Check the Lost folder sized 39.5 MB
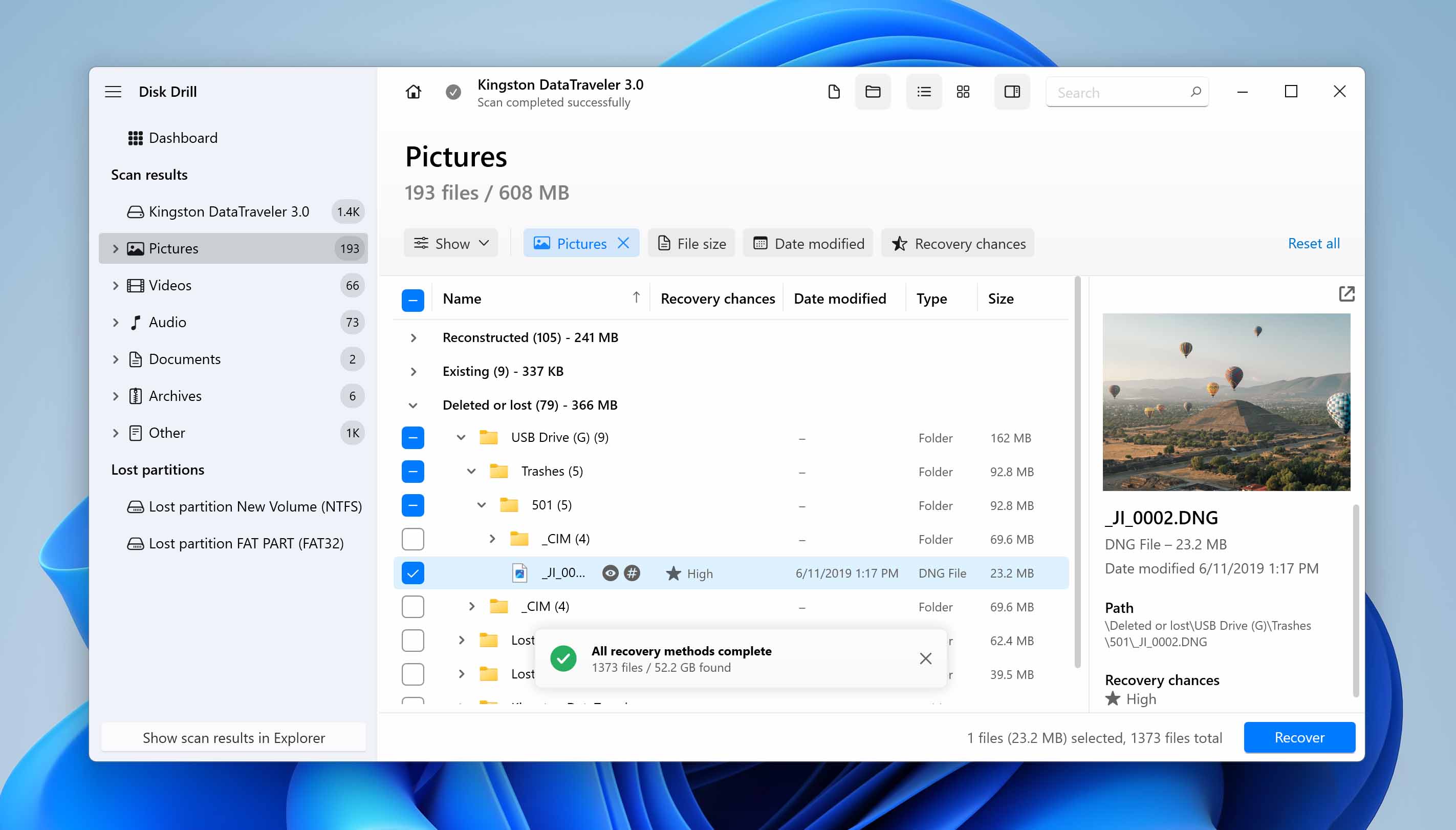Screen dimensions: 1456x830 [412, 674]
